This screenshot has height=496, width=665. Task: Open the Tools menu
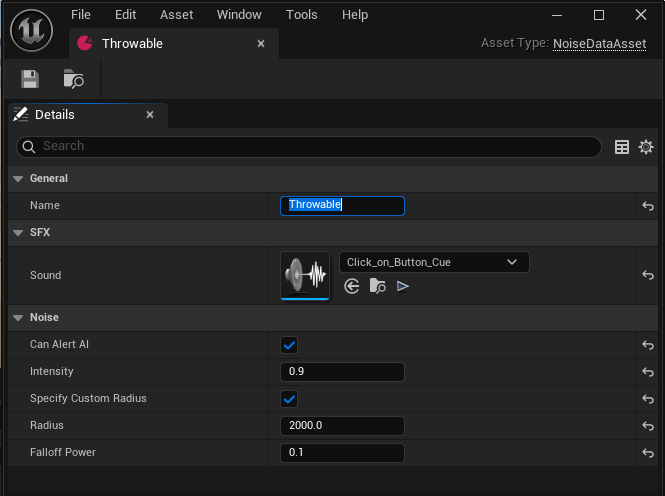[302, 15]
